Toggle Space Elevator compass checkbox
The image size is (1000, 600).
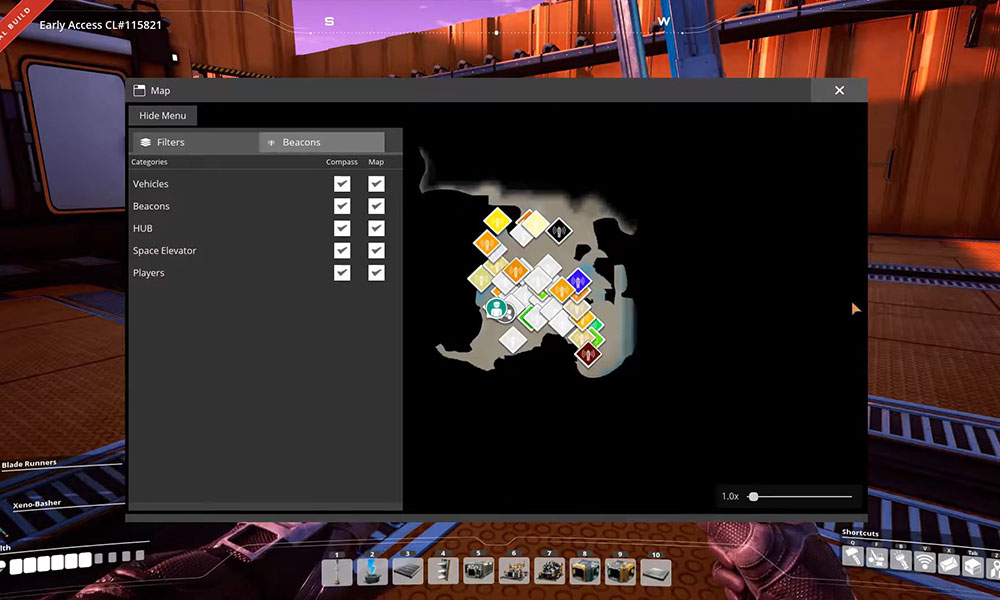[x=342, y=251]
